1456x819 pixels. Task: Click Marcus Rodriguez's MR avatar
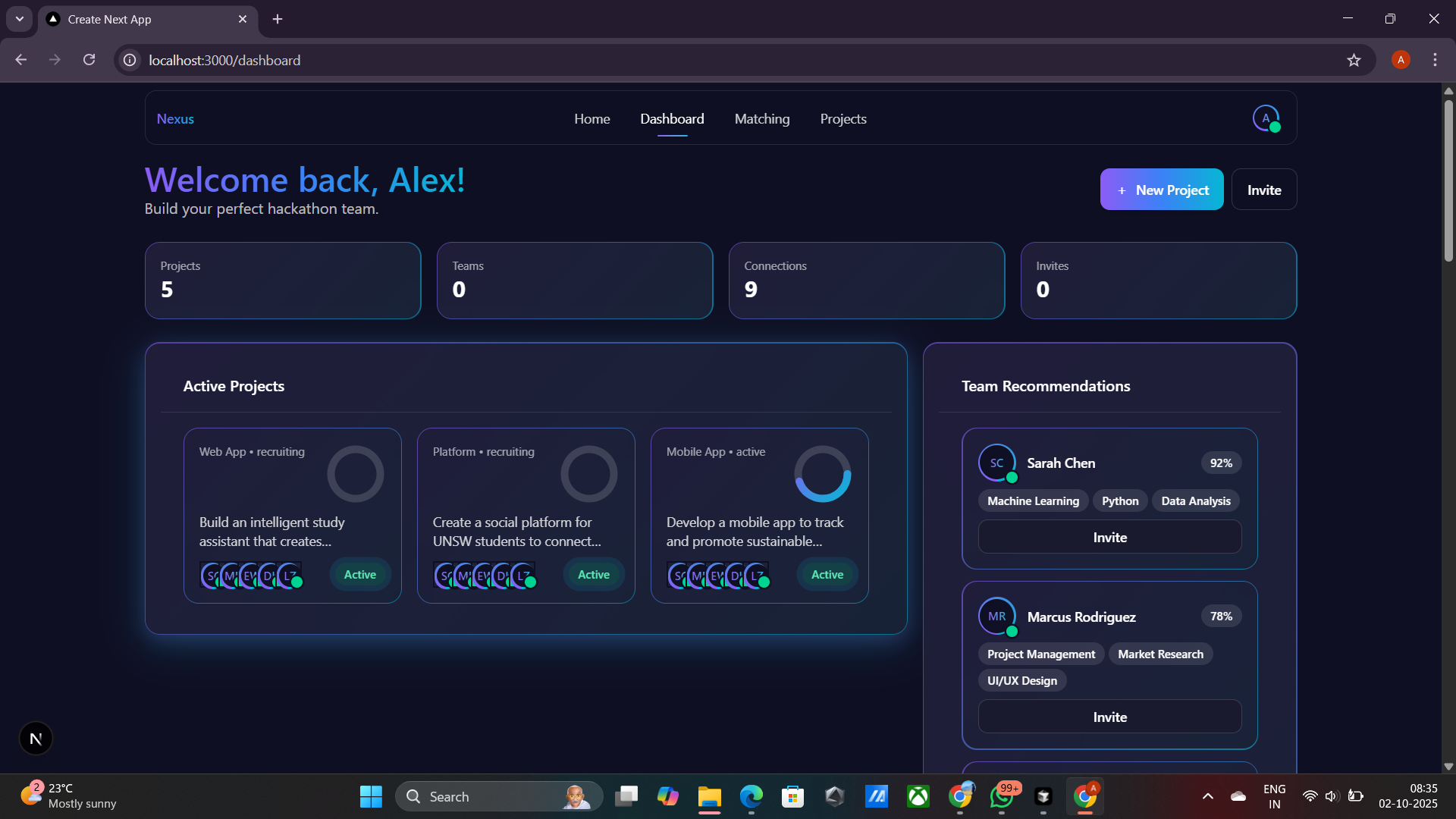click(996, 617)
